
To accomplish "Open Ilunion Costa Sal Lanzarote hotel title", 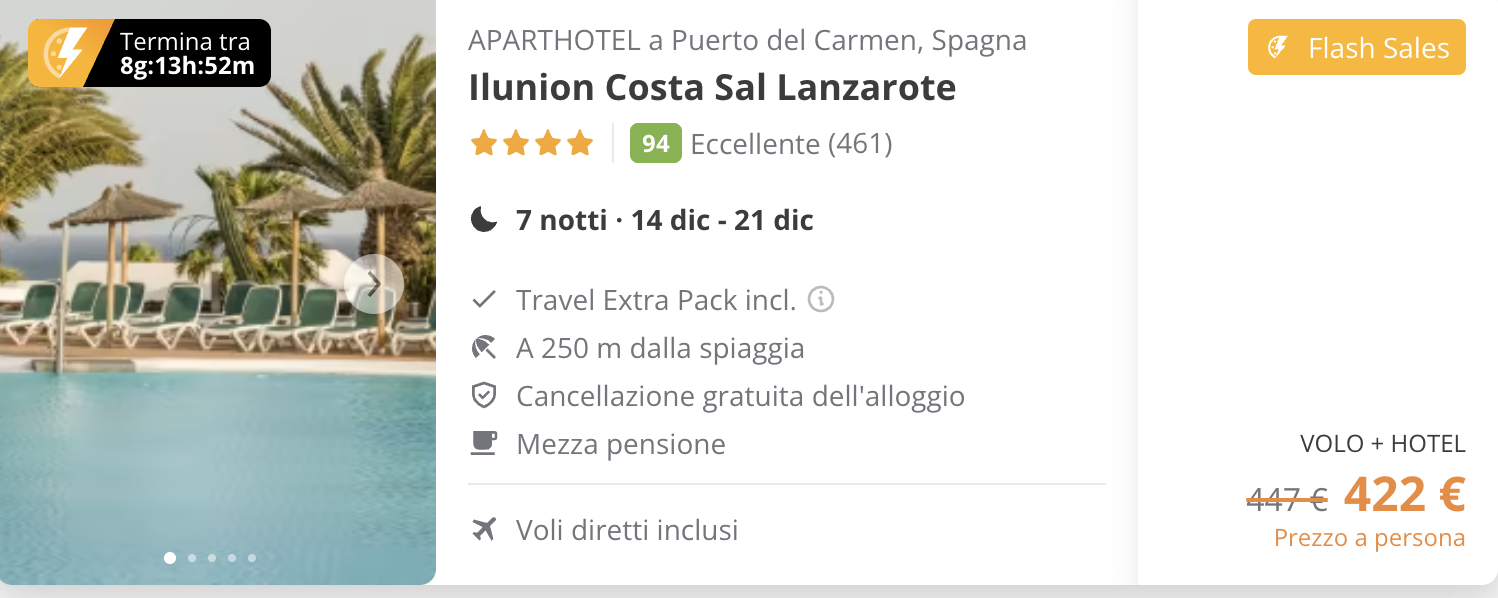I will pyautogui.click(x=712, y=88).
